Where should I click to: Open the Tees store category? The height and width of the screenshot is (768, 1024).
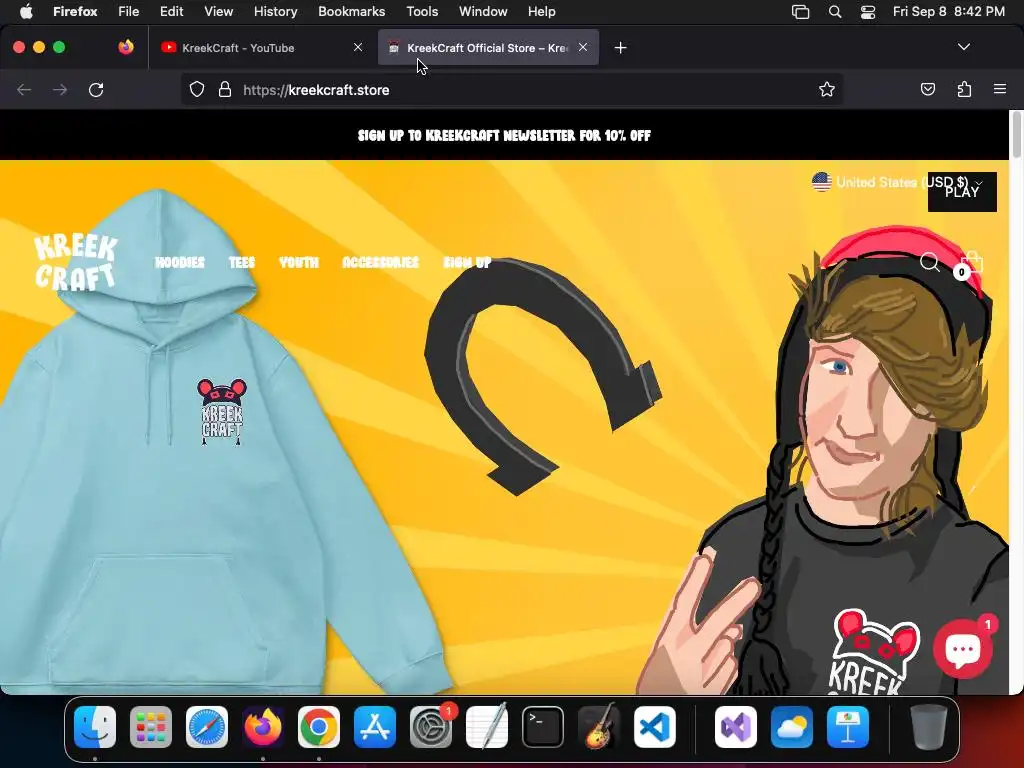coord(242,263)
